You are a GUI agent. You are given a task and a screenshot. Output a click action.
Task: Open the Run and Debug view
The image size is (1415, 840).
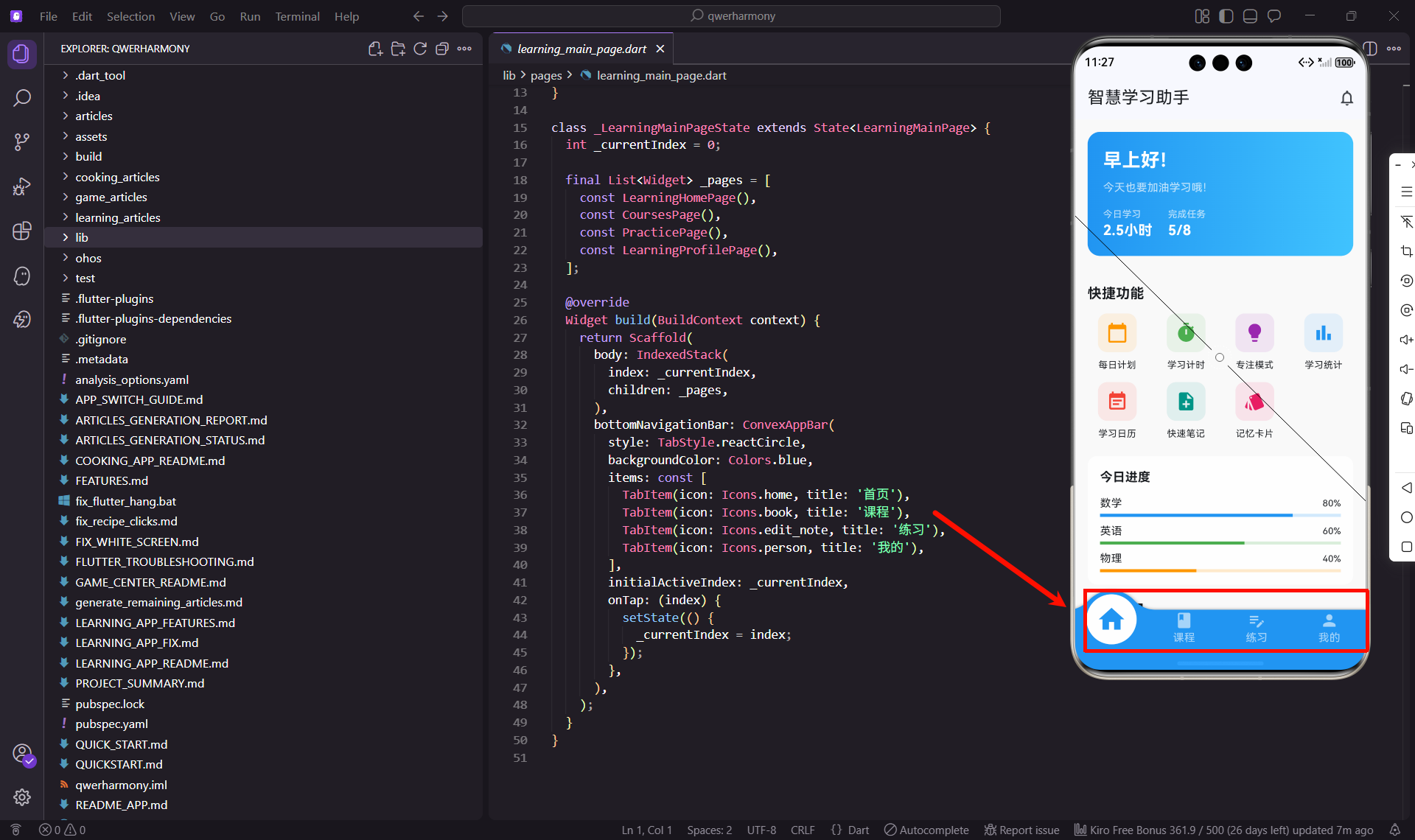[22, 186]
